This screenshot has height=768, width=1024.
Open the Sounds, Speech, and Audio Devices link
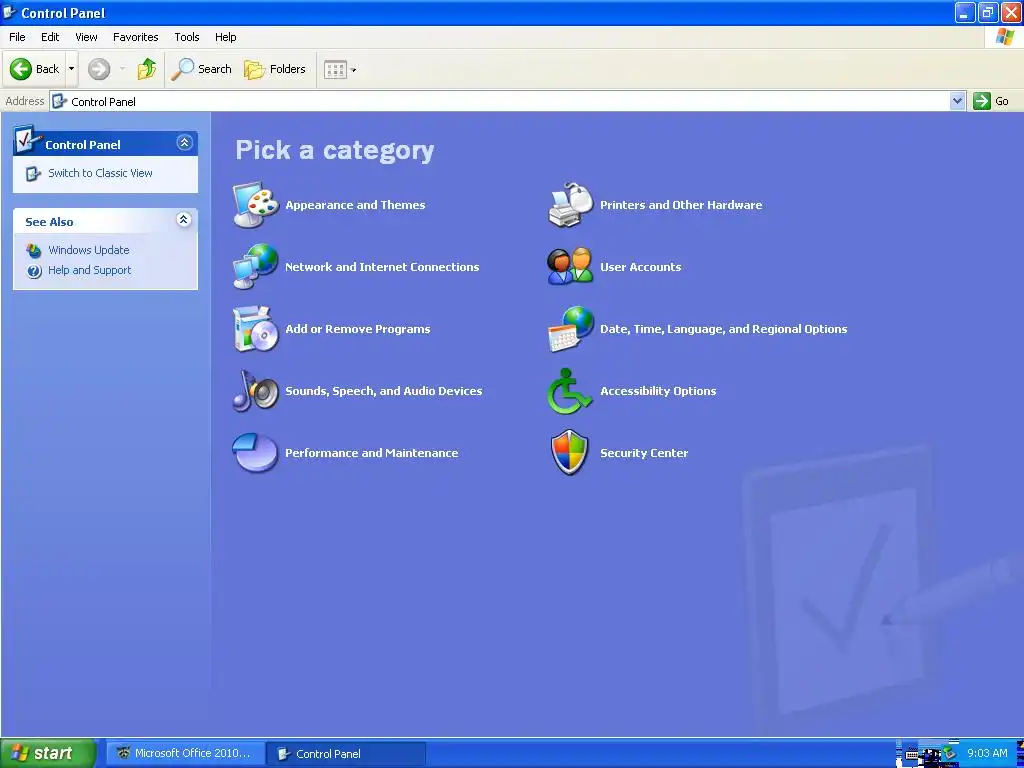coord(384,391)
